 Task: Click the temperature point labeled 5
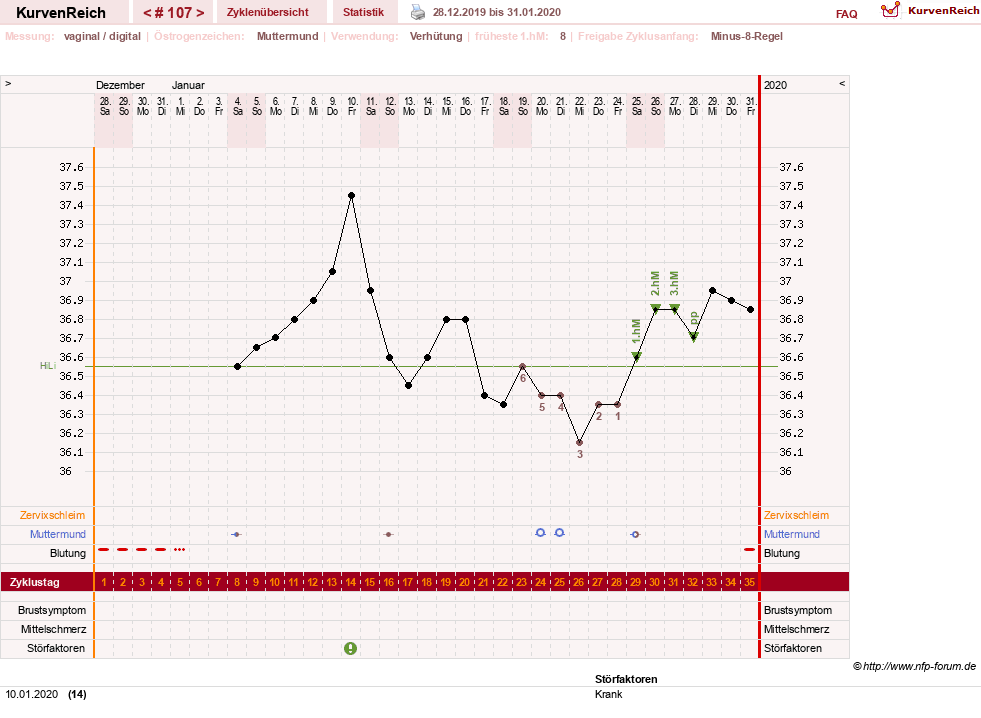[542, 395]
